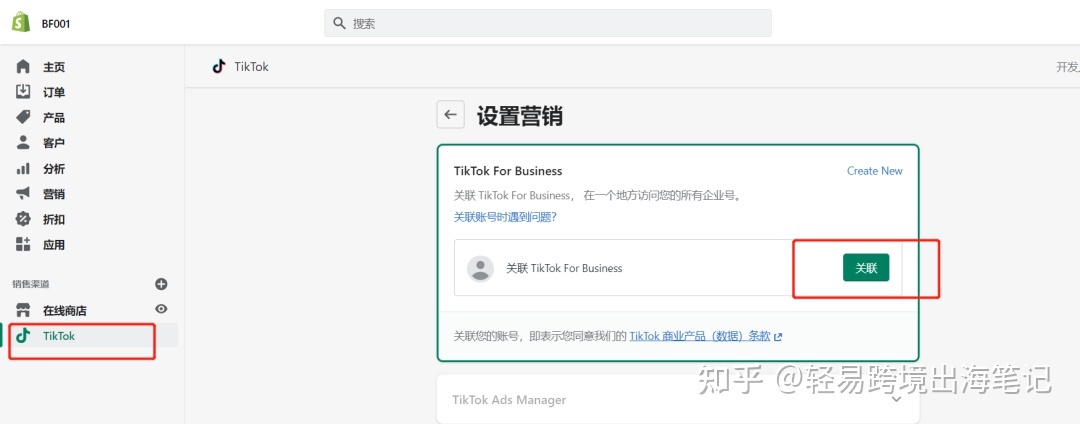Click the 设置营销 page title

pyautogui.click(x=520, y=116)
